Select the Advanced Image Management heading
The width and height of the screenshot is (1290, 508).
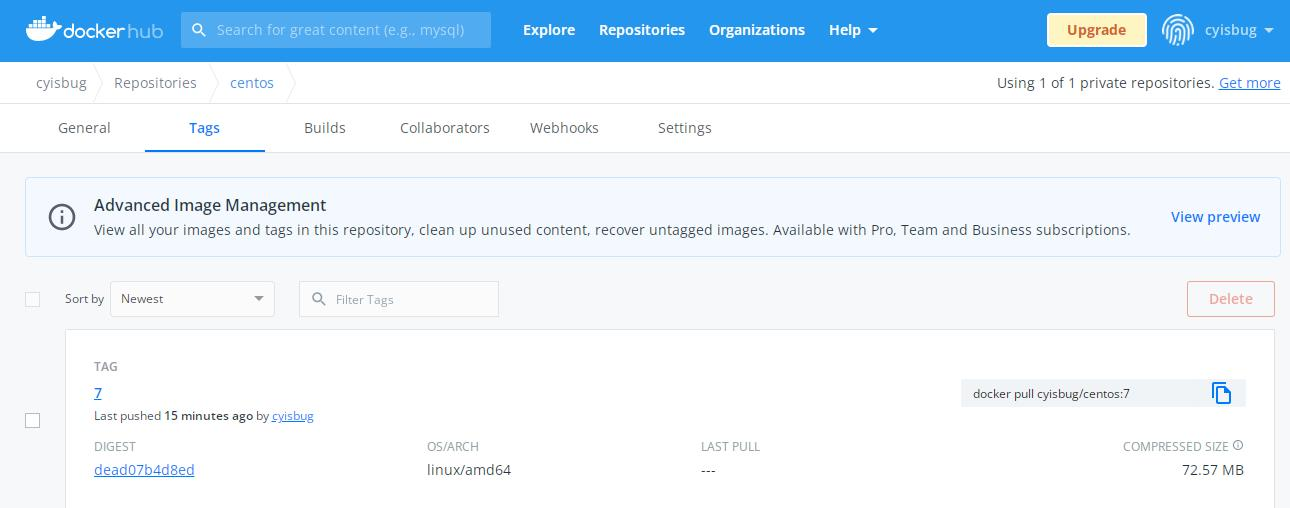click(210, 205)
